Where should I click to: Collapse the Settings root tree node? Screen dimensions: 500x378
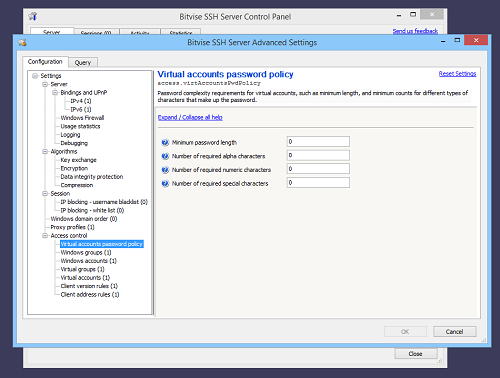click(x=35, y=76)
